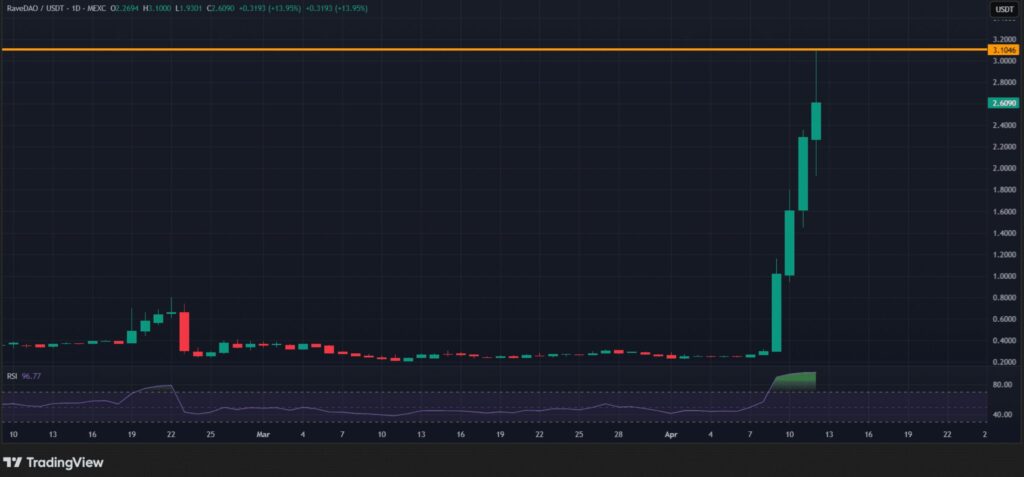1024x477 pixels.
Task: Click the 80.00 level on RSI axis
Action: tap(1001, 384)
